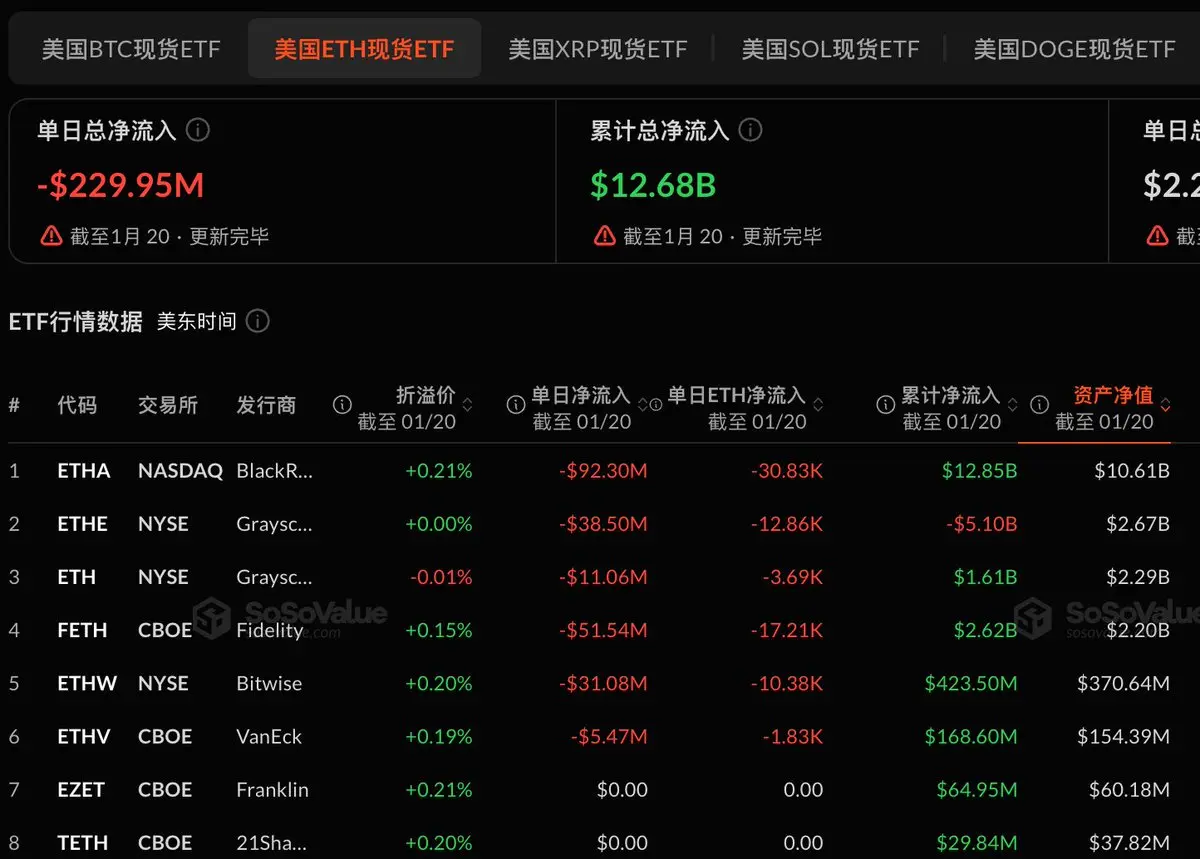The image size is (1200, 859).
Task: Click the 累计总净流入 value $12.68B
Action: (653, 185)
